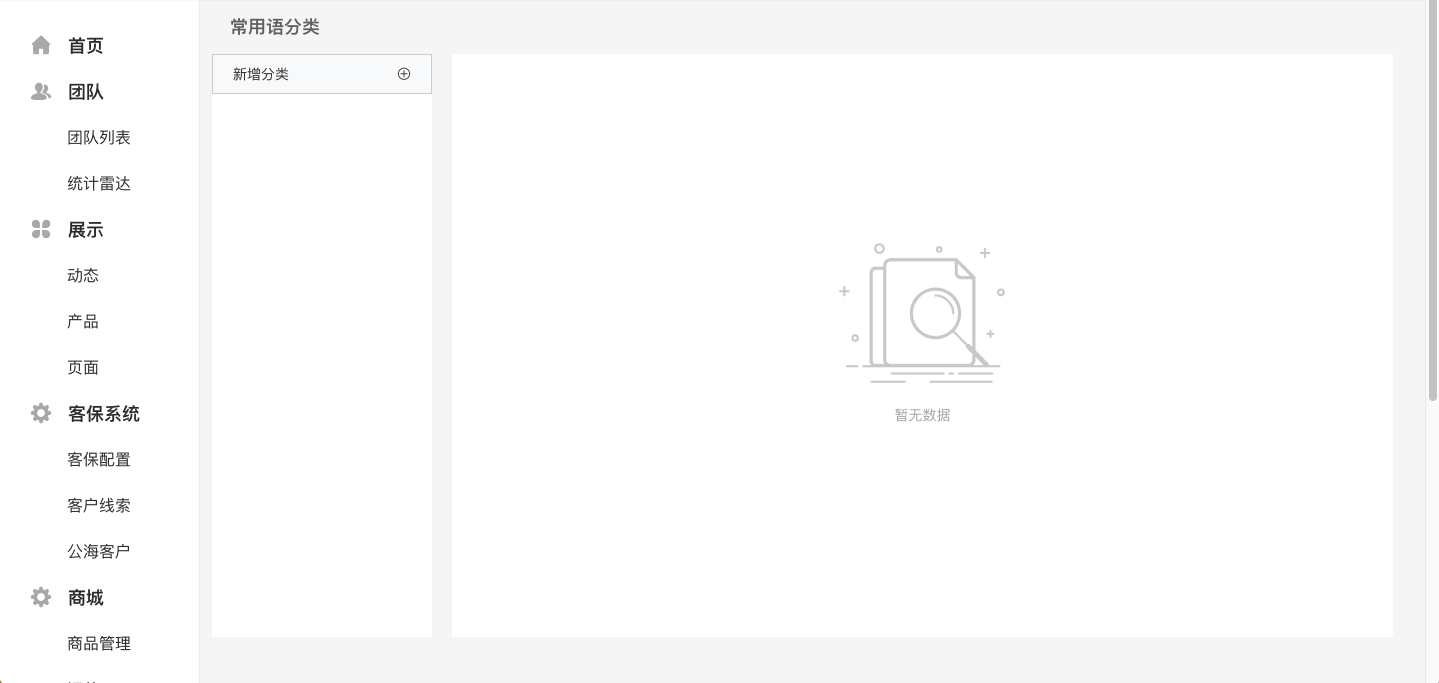Click the vertical scrollbar on the right
Viewport: 1439px width, 683px height.
pyautogui.click(x=1432, y=200)
